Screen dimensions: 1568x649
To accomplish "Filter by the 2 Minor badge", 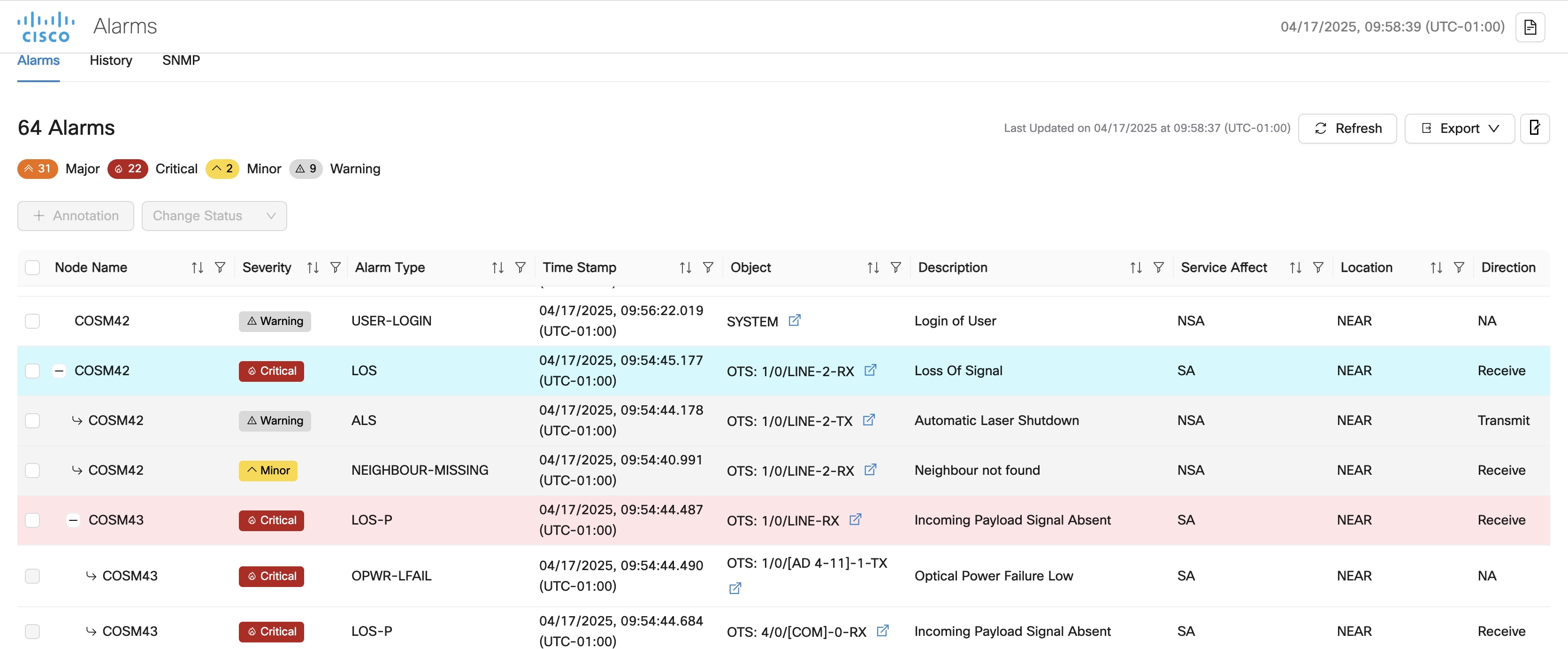I will click(x=222, y=169).
